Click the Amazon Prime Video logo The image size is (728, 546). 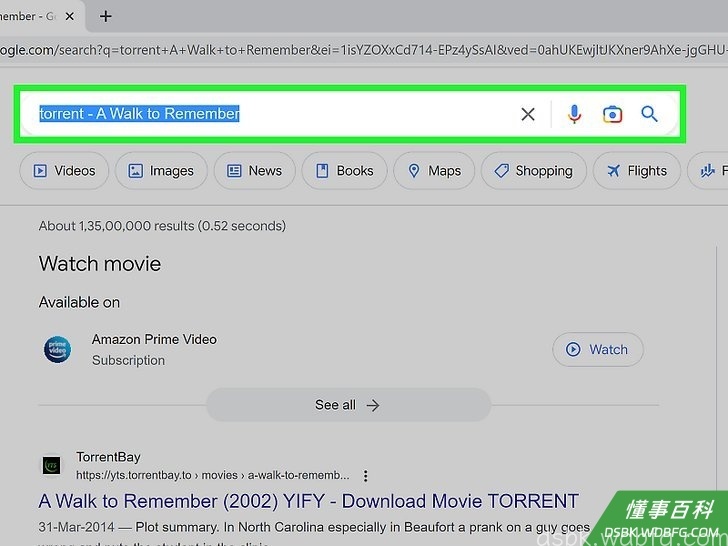click(58, 350)
